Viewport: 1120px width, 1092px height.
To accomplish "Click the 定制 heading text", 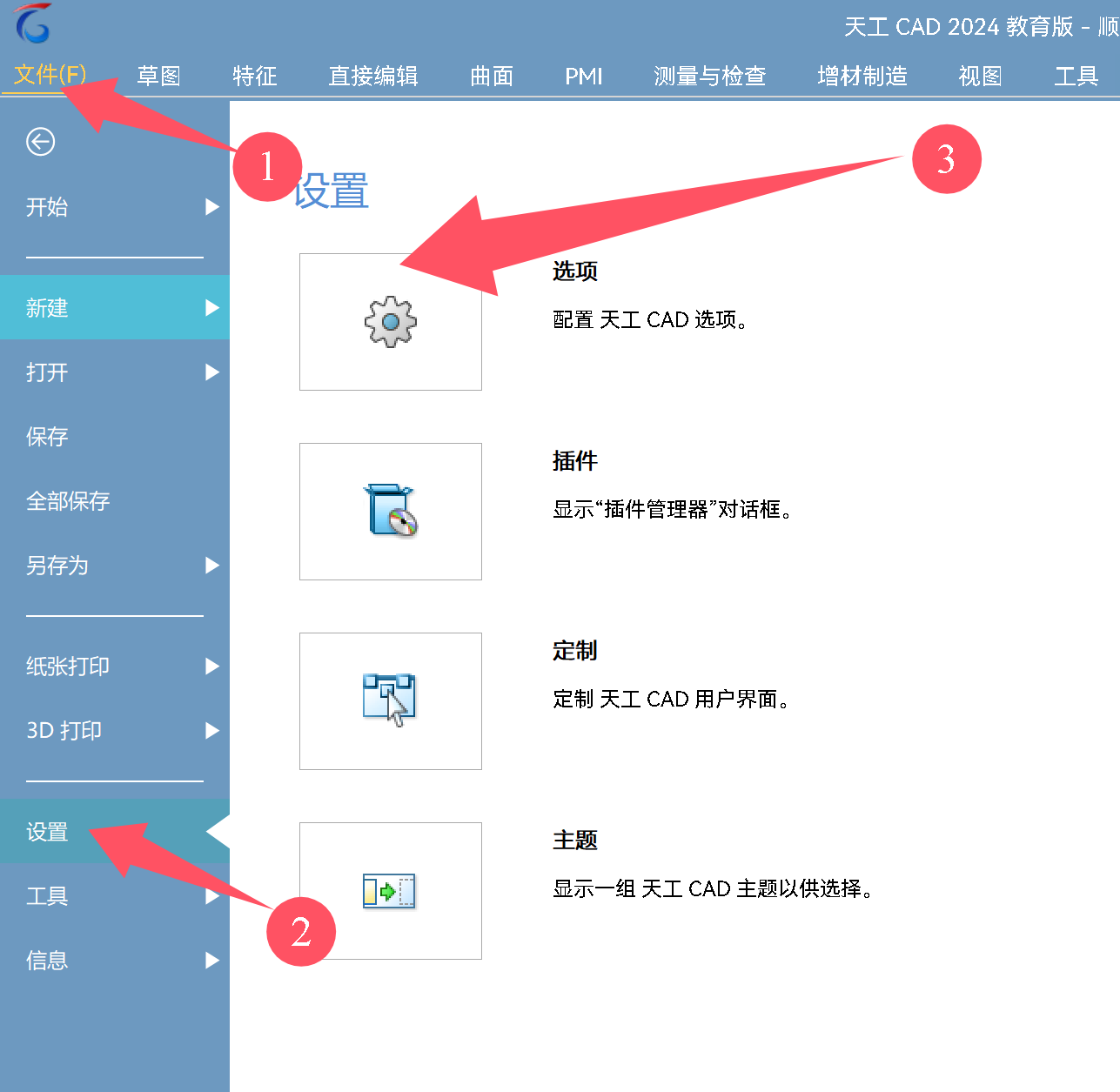I will [575, 651].
